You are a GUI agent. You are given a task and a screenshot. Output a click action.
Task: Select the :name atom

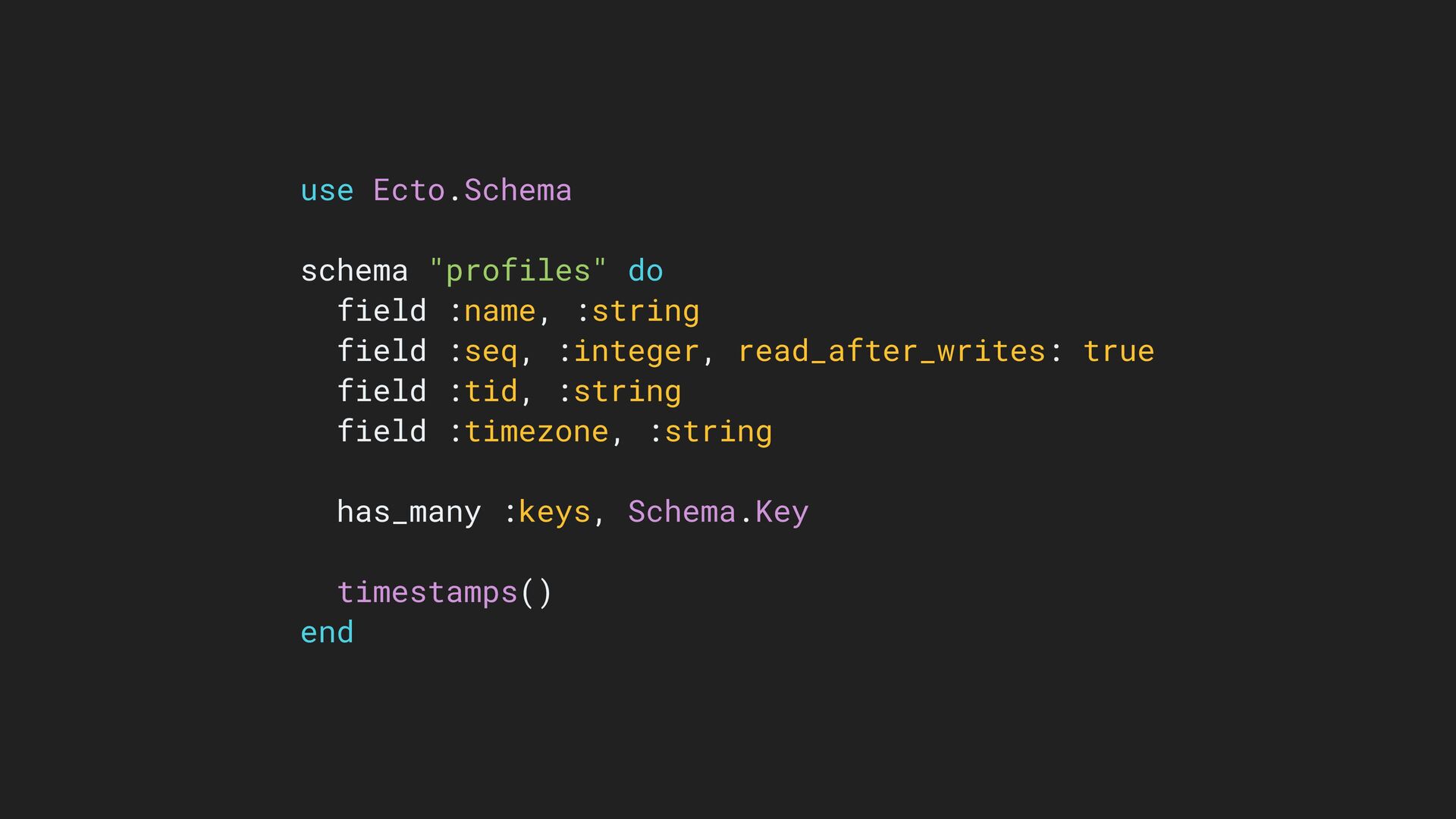point(492,312)
